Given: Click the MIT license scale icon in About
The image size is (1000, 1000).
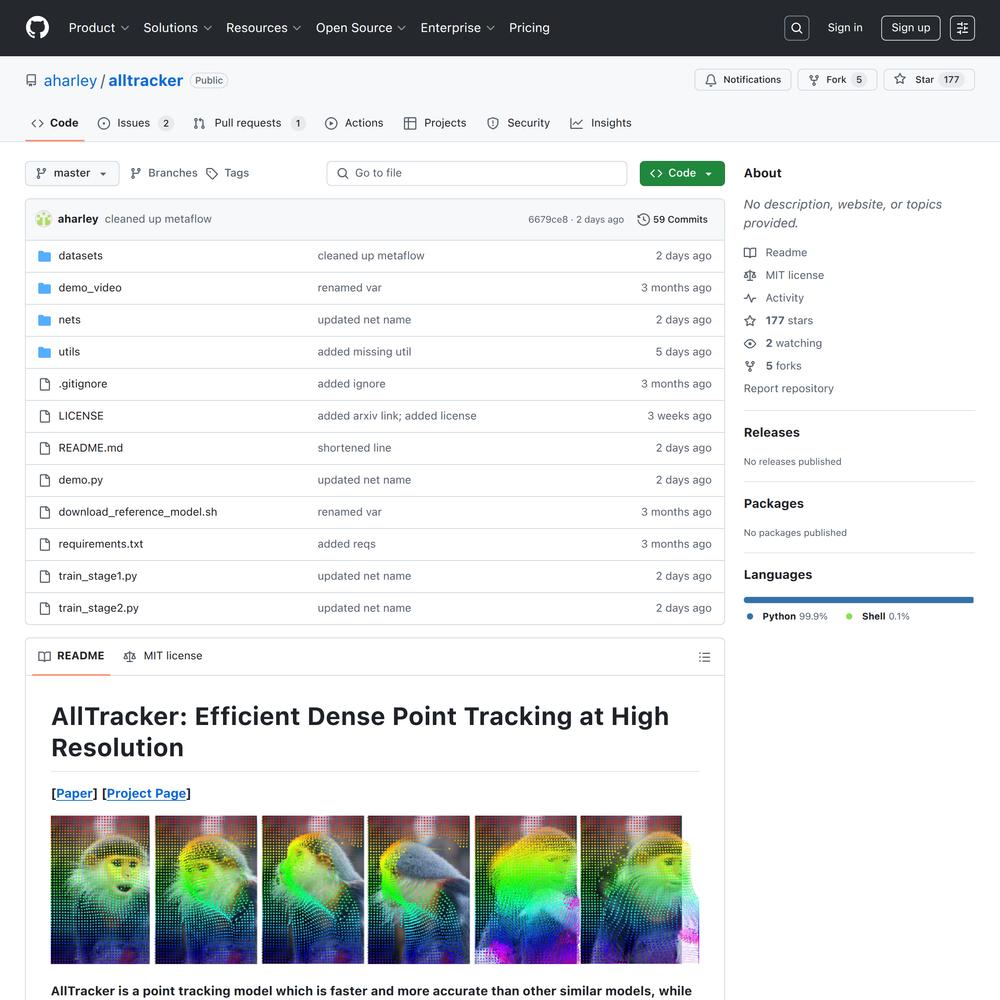Looking at the screenshot, I should (x=750, y=275).
